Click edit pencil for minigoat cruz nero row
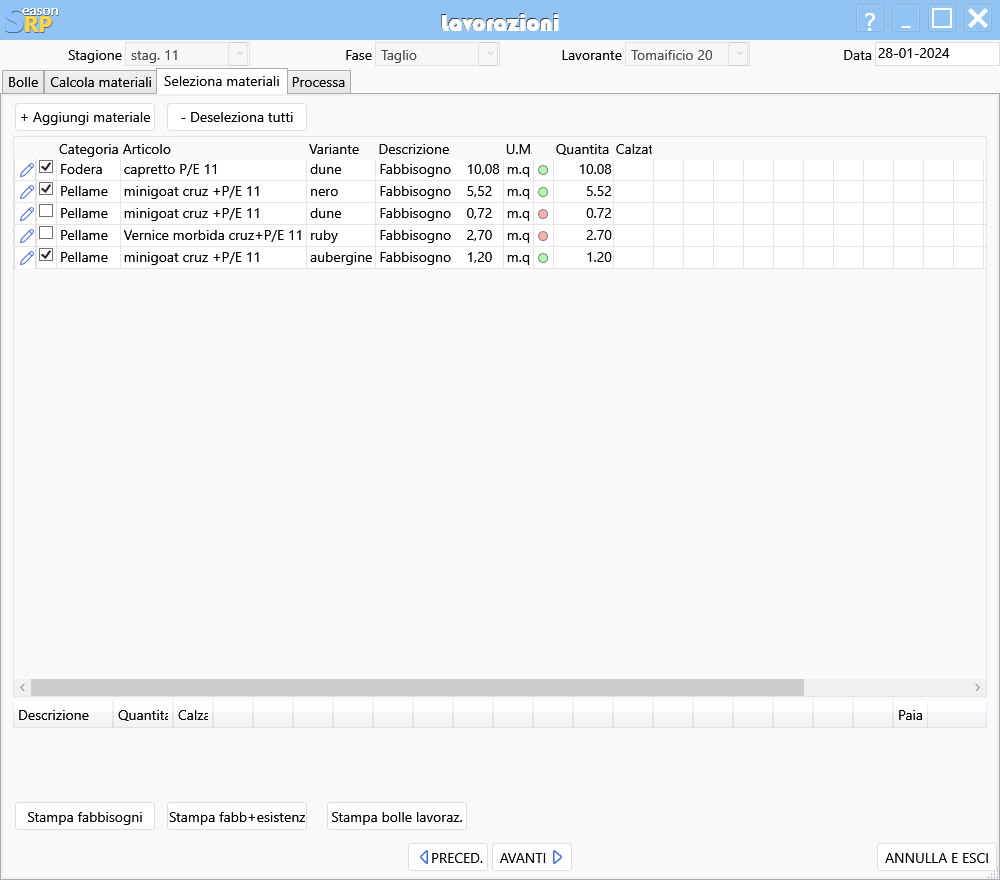Viewport: 1000px width, 880px height. coord(26,192)
